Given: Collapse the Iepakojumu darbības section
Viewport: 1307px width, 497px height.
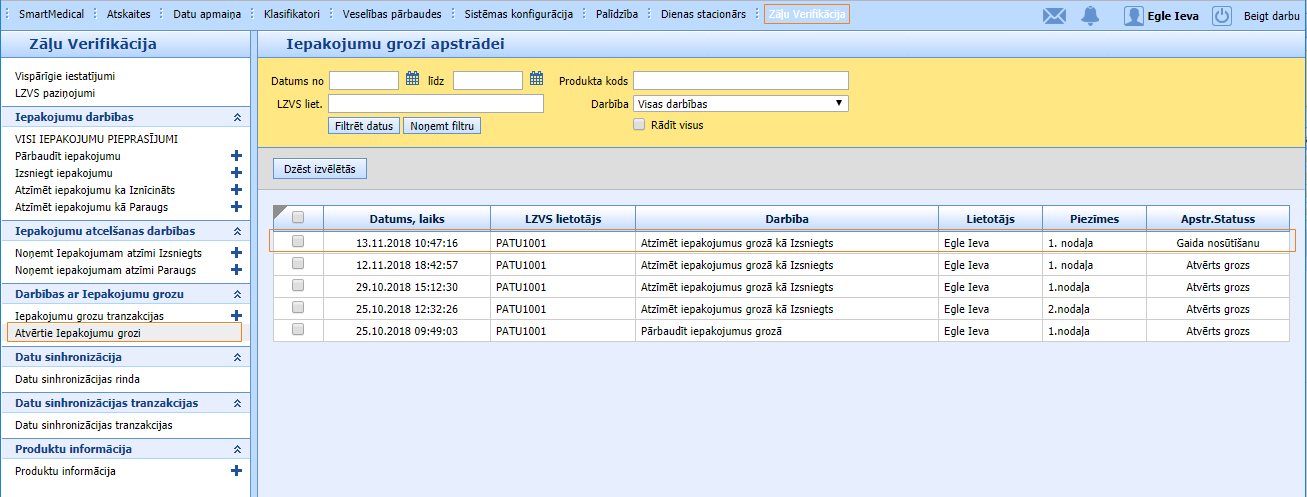Looking at the screenshot, I should (237, 117).
